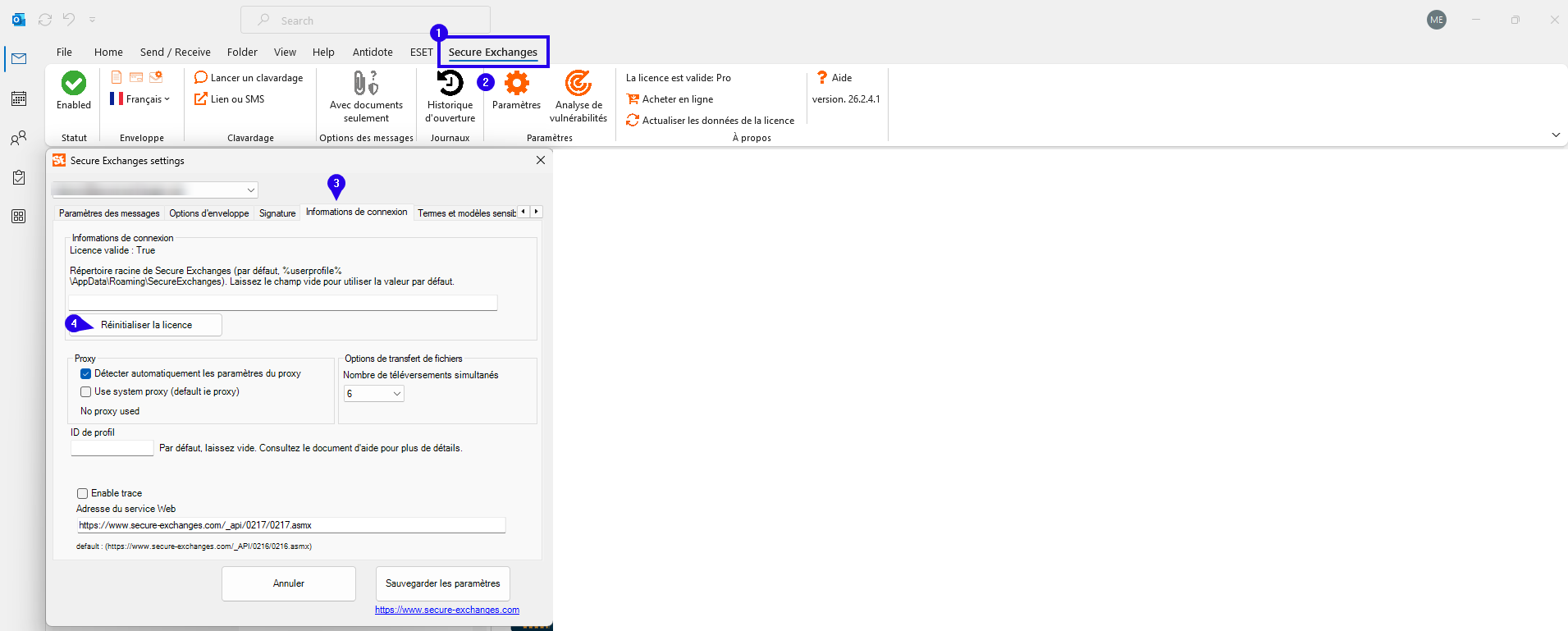Close the Secure Exchanges settings dialog
1568x631 pixels.
pyautogui.click(x=541, y=160)
